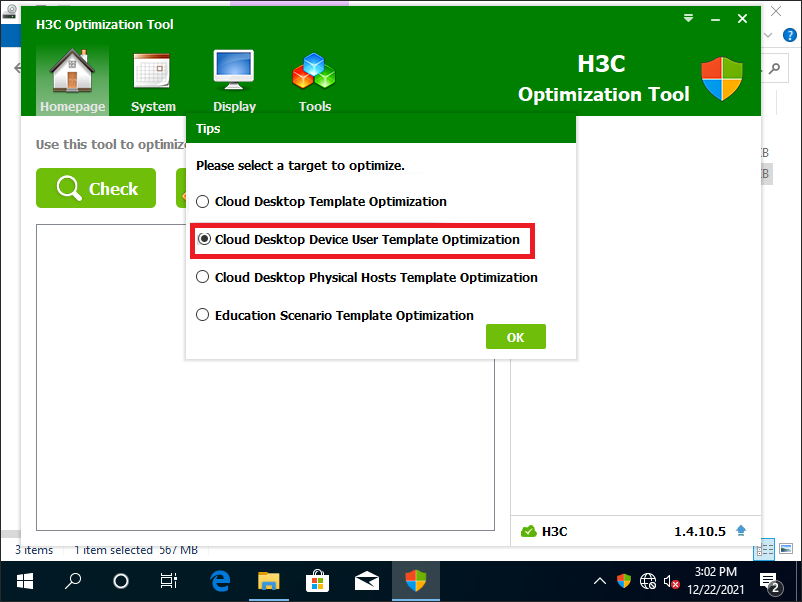Open the Windows Start menu
This screenshot has height=602, width=802.
25,581
